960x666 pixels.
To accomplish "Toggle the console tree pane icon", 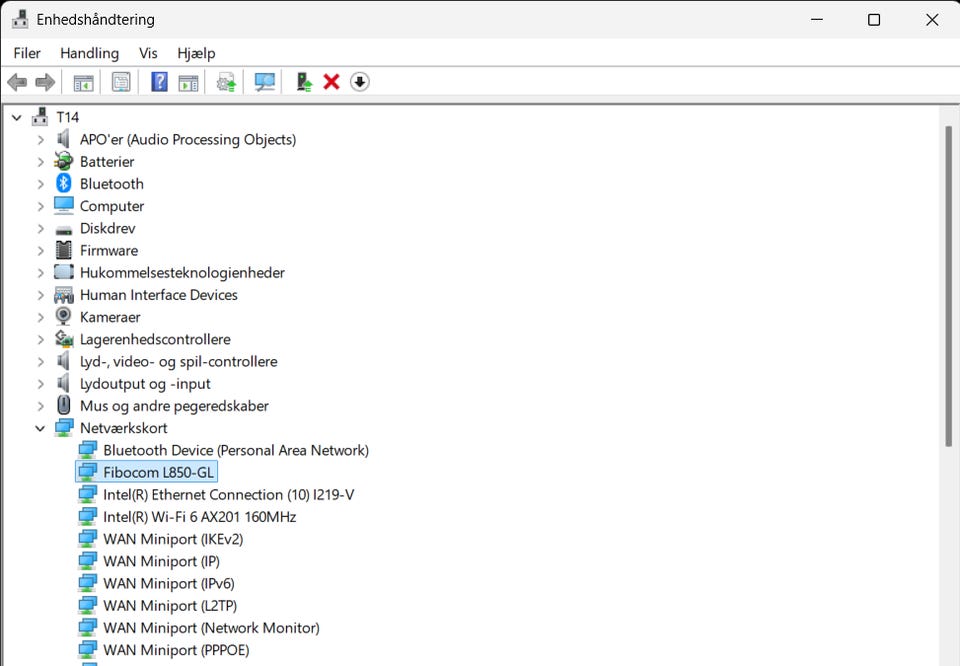I will pyautogui.click(x=83, y=82).
